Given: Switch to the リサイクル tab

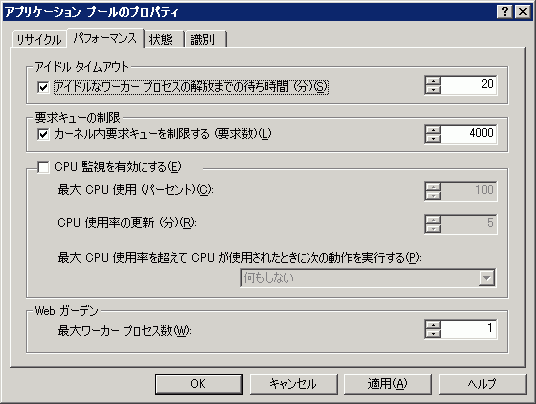Looking at the screenshot, I should [x=39, y=39].
